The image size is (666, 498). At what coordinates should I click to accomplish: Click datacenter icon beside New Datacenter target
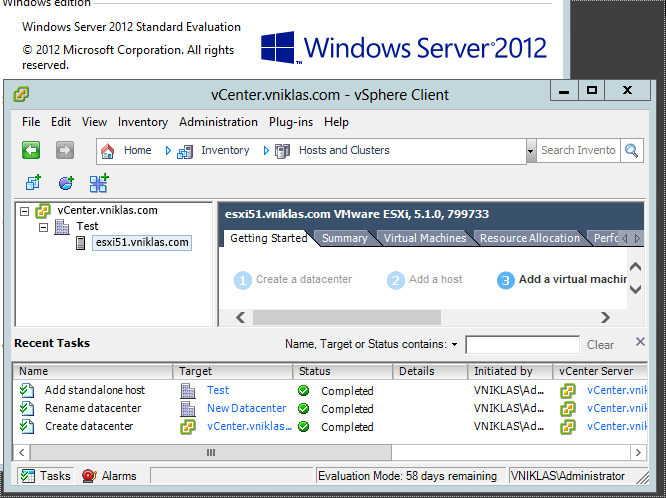(x=188, y=409)
